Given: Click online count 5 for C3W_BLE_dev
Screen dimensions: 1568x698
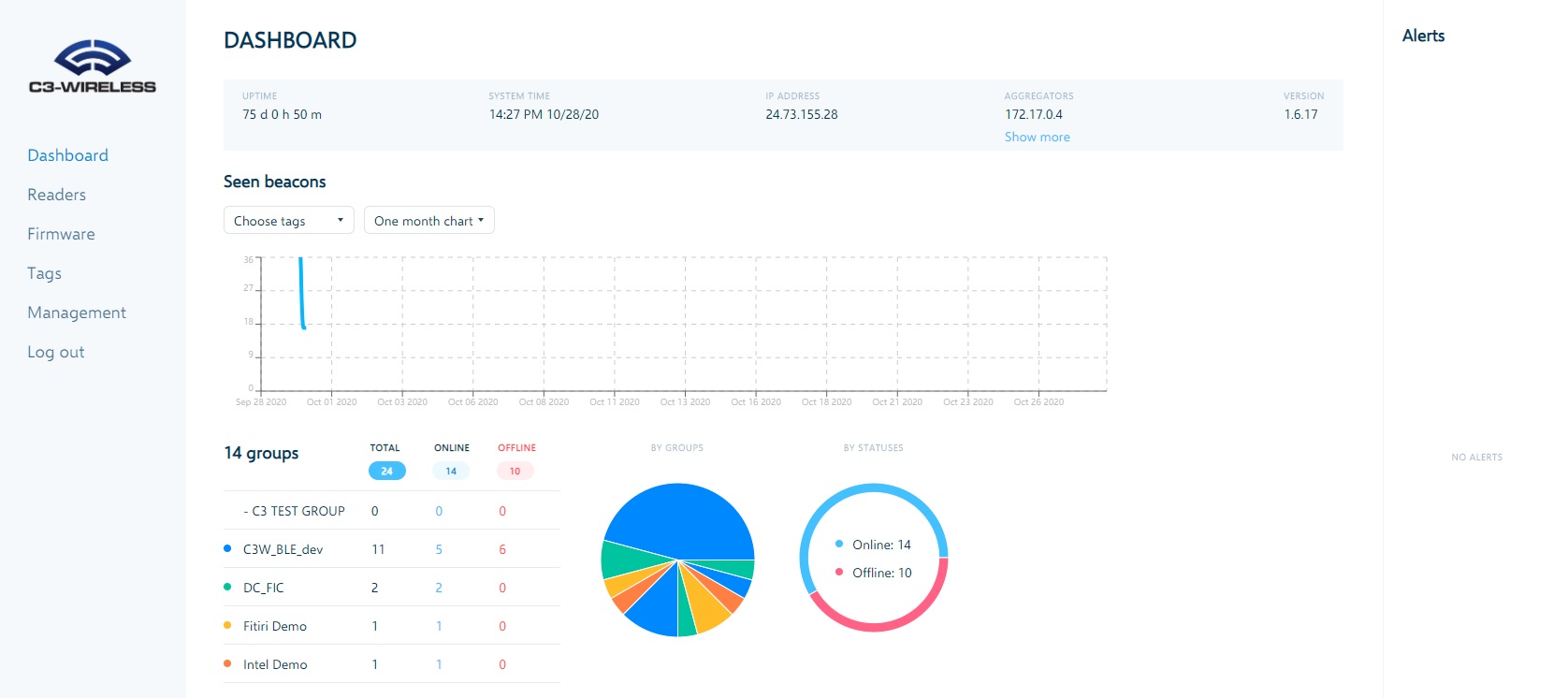Looking at the screenshot, I should pyautogui.click(x=439, y=549).
